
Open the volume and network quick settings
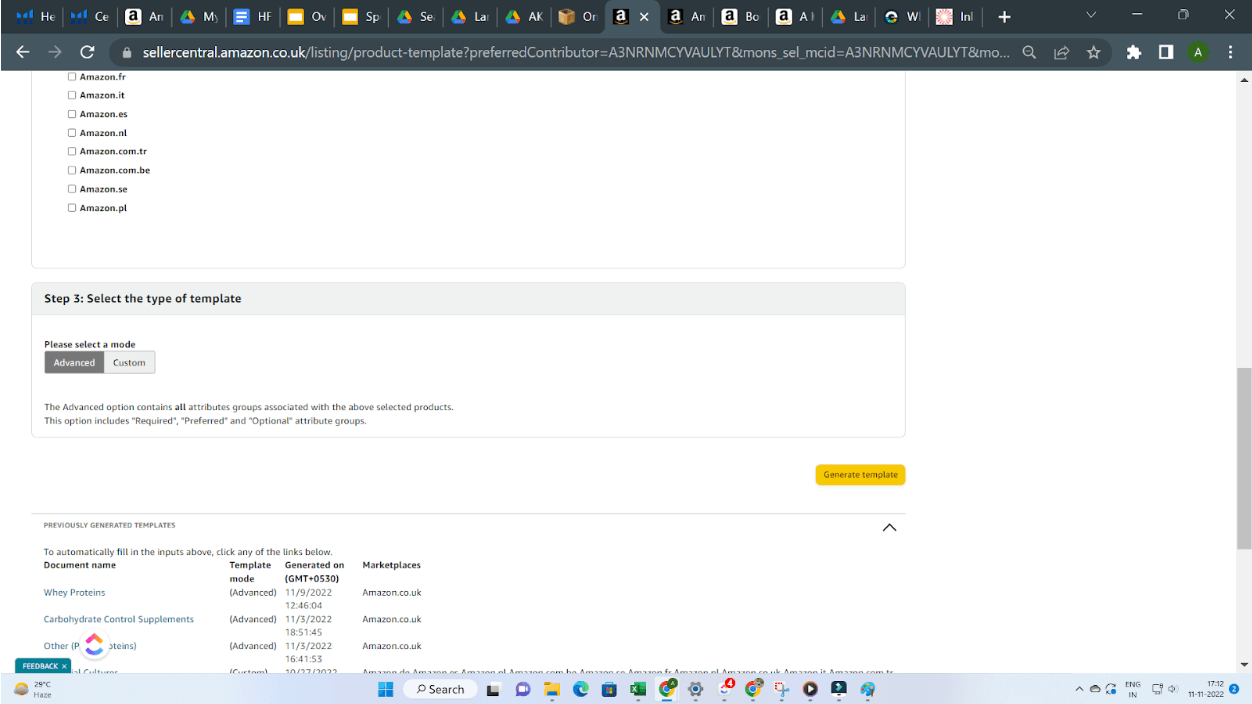tap(1164, 689)
